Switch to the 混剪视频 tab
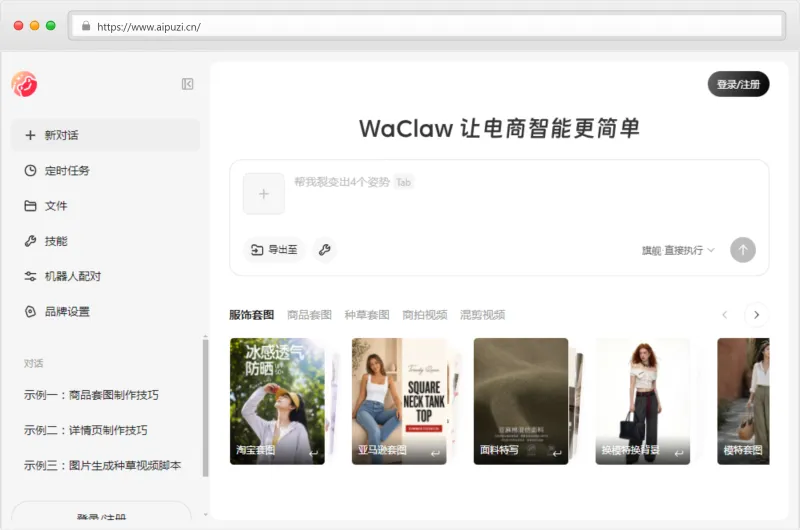 coord(482,315)
